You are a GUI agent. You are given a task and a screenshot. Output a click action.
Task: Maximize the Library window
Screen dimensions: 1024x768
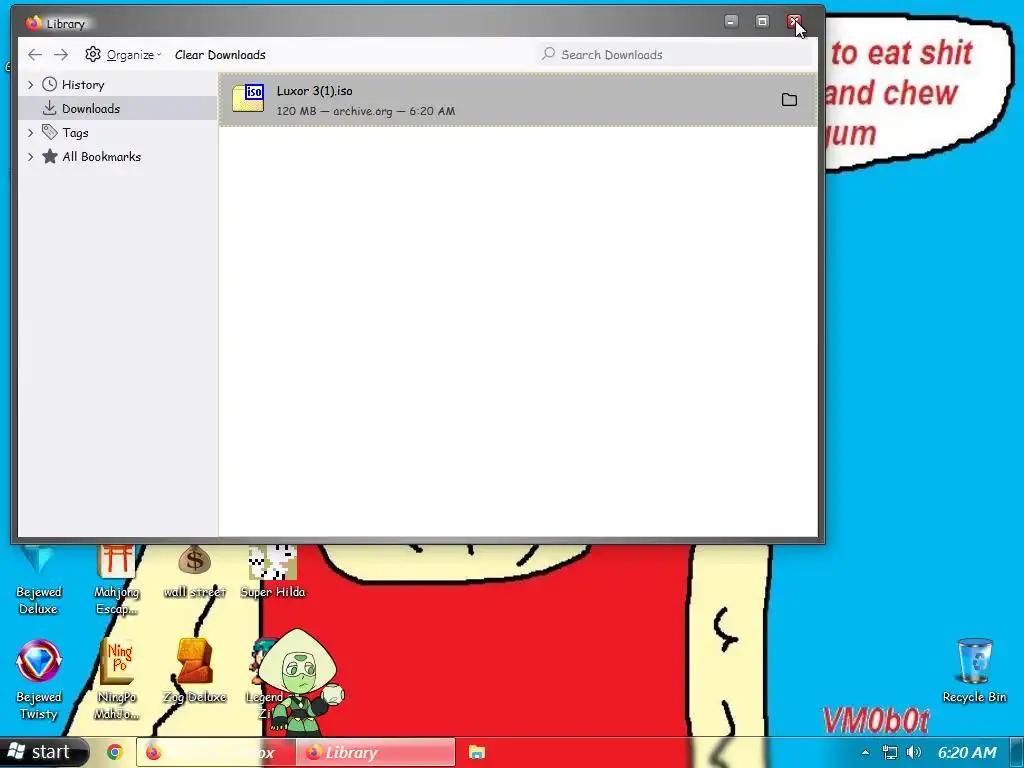762,22
